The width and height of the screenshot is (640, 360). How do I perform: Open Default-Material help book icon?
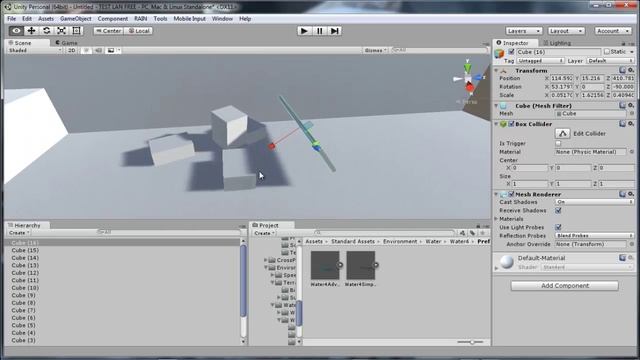622,258
